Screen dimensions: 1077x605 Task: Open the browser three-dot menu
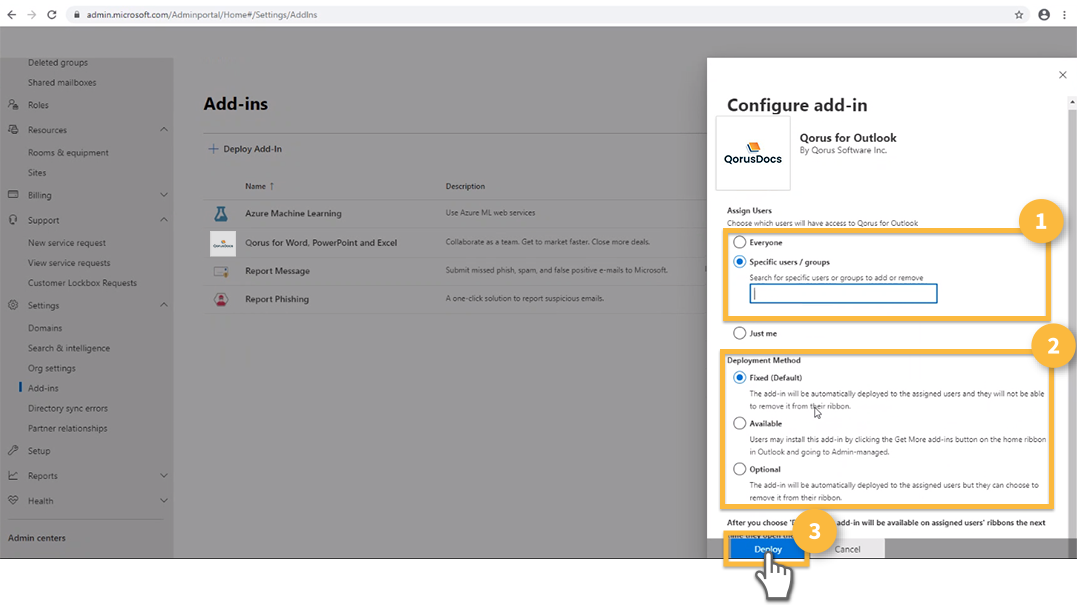[1064, 14]
